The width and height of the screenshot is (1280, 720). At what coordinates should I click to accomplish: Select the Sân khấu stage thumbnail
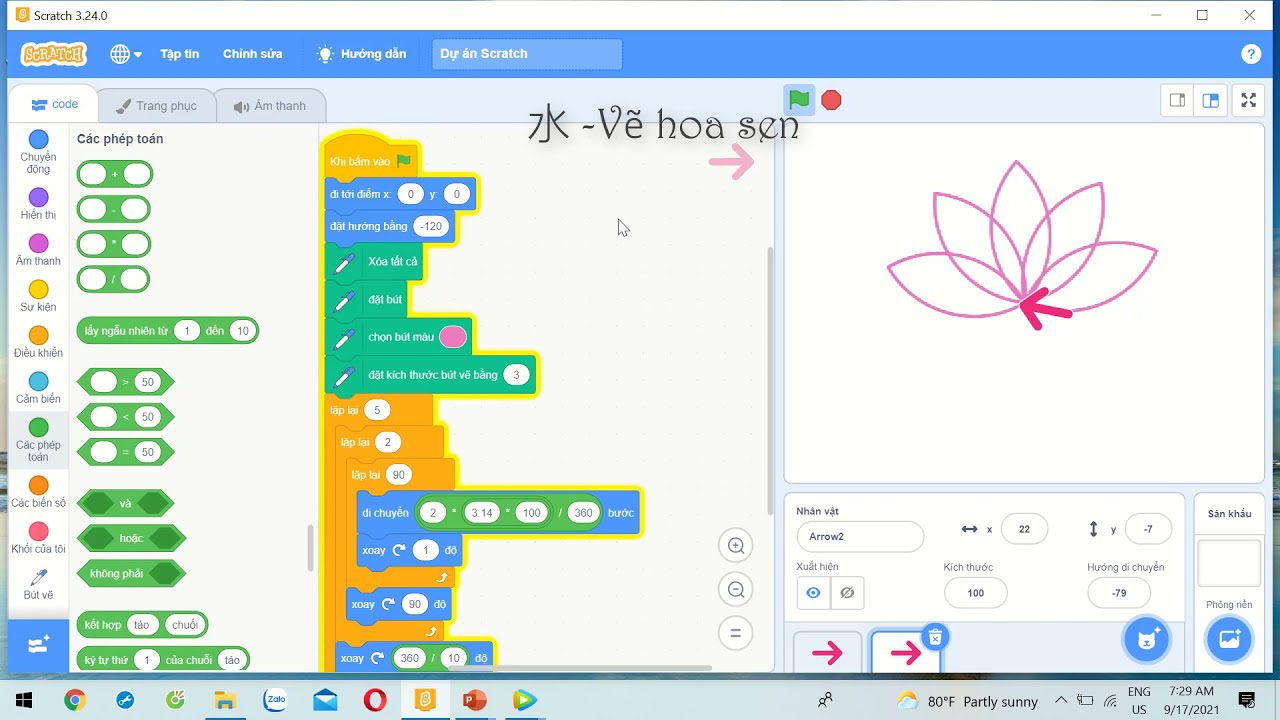(1229, 564)
